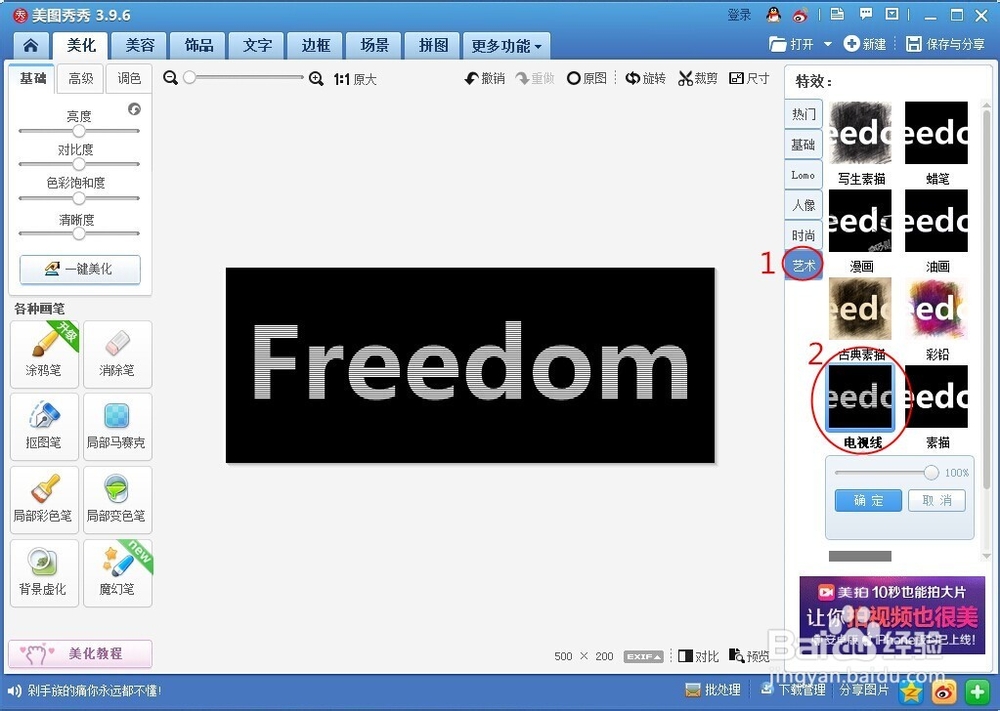
Task: Apply the 漫画 effect thumbnail
Action: (860, 221)
